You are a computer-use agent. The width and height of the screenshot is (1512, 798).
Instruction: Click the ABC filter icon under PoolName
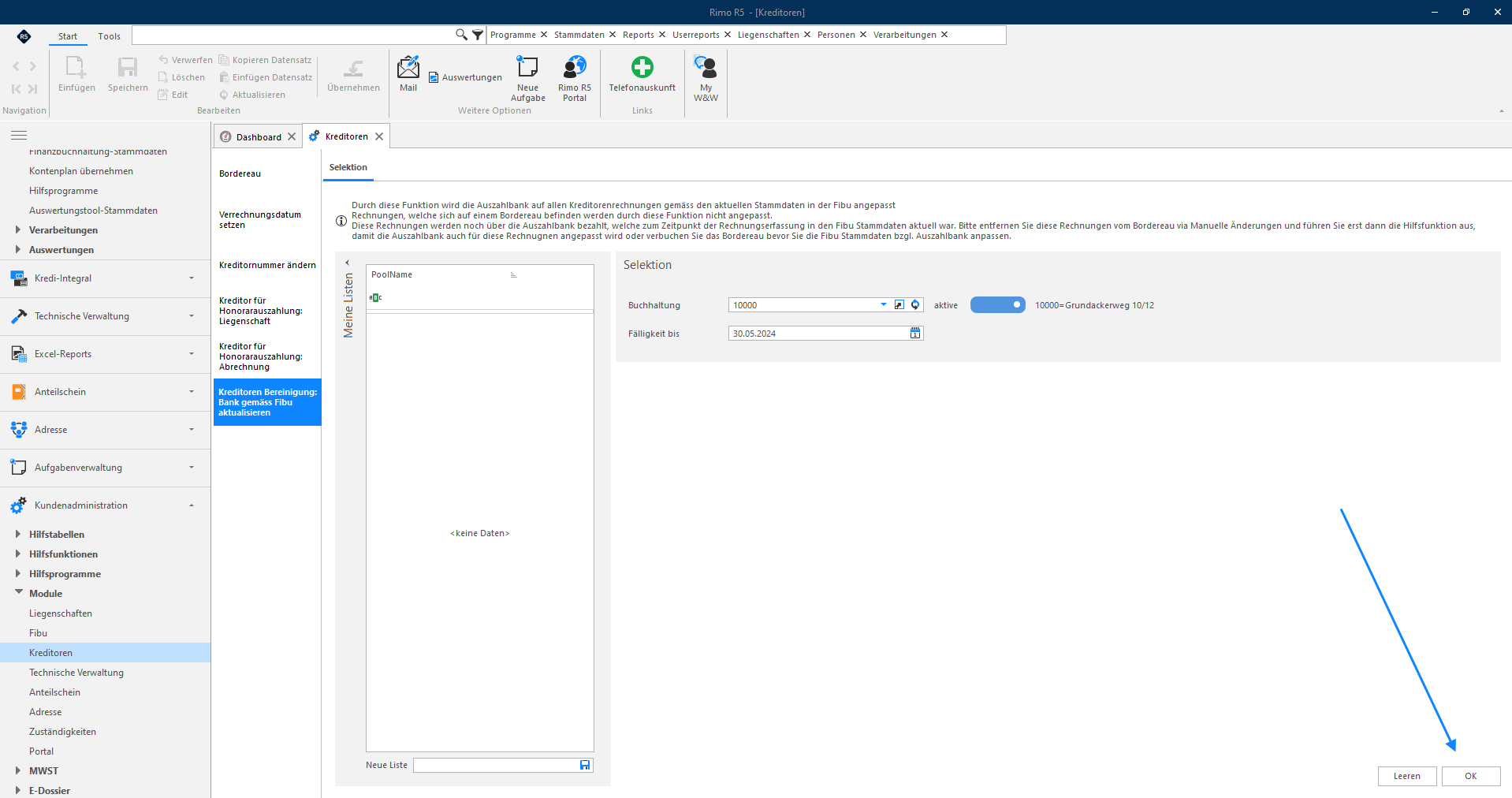point(375,297)
